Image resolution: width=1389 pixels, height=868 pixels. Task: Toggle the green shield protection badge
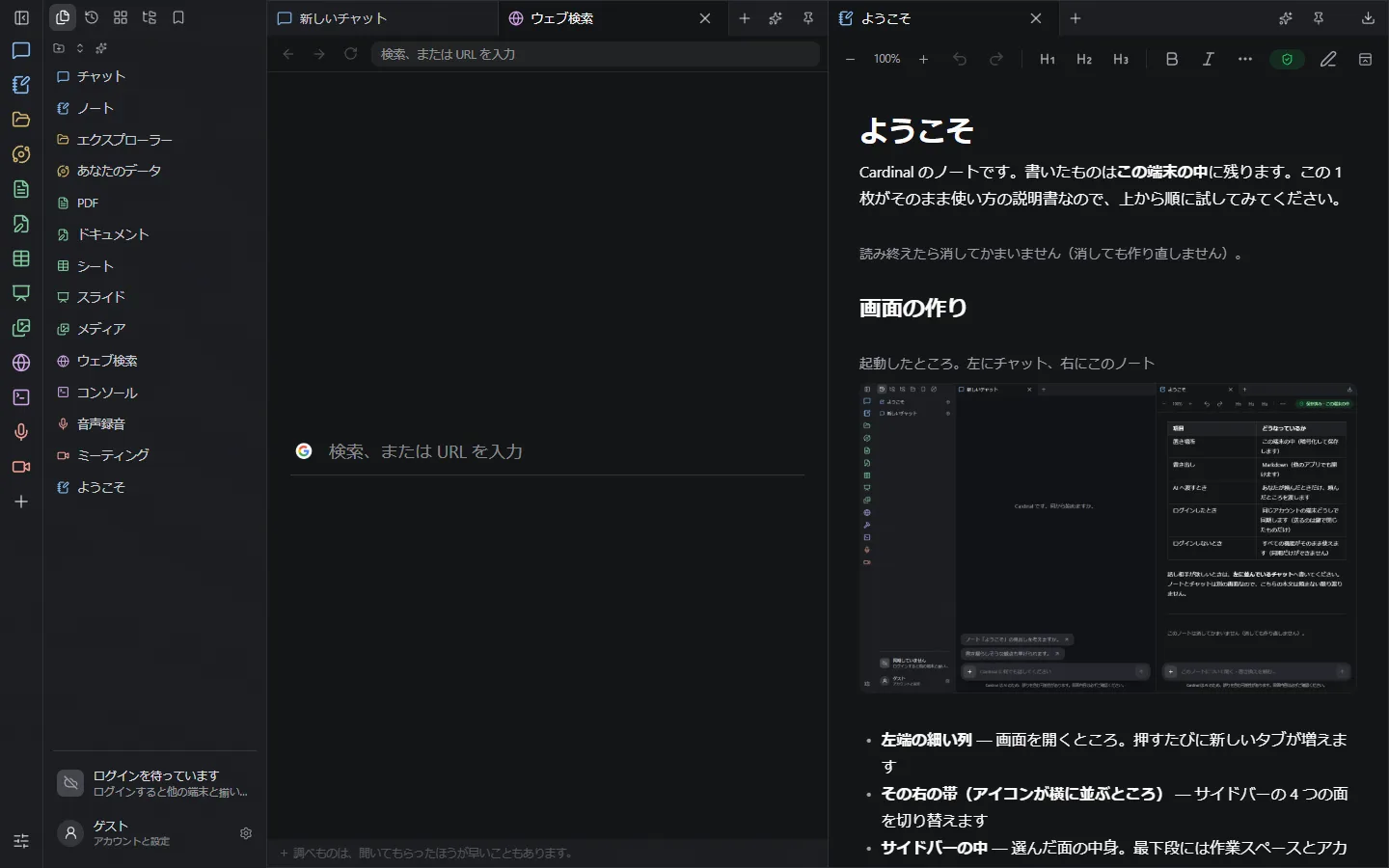[1287, 60]
